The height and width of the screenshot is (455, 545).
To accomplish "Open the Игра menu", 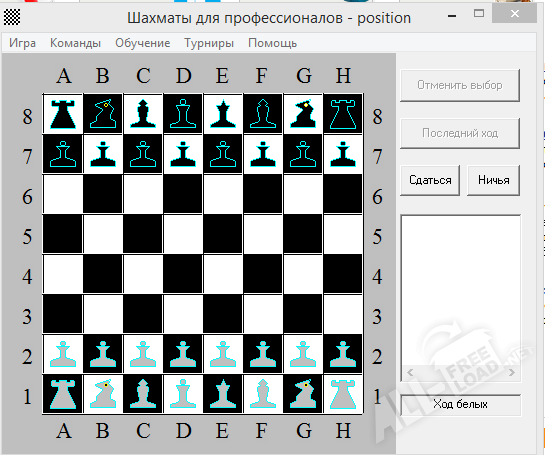I will [x=22, y=43].
